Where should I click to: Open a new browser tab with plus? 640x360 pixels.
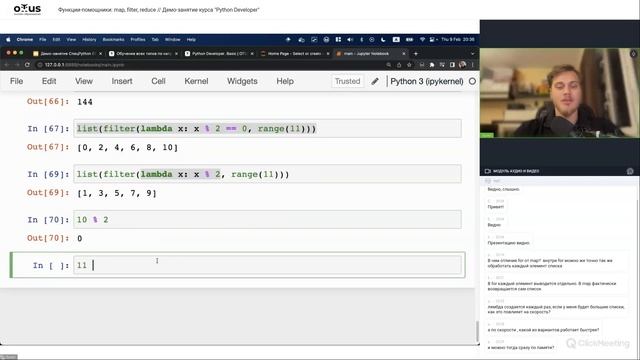click(x=416, y=53)
